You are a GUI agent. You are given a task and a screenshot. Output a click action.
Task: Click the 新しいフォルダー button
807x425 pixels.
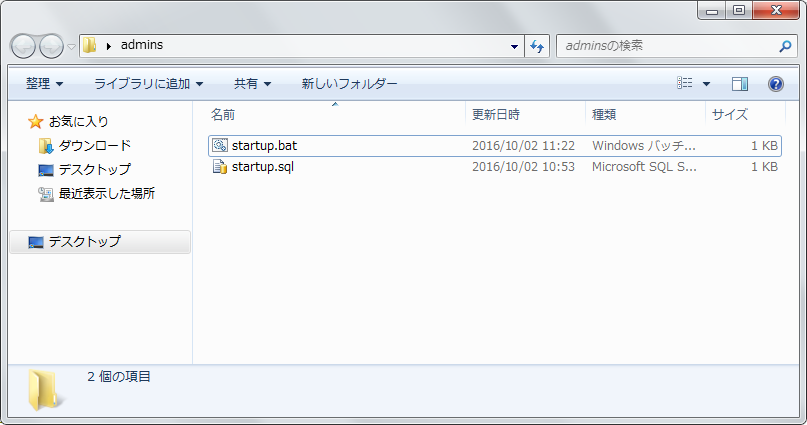[349, 84]
